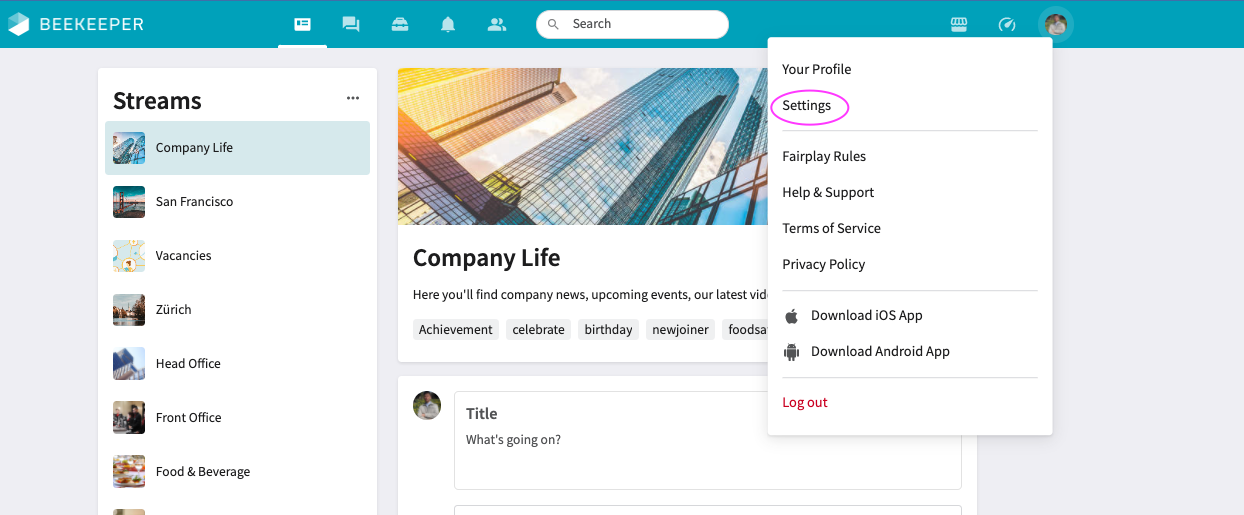
Task: Open the Chats icon in navbar
Action: point(351,24)
